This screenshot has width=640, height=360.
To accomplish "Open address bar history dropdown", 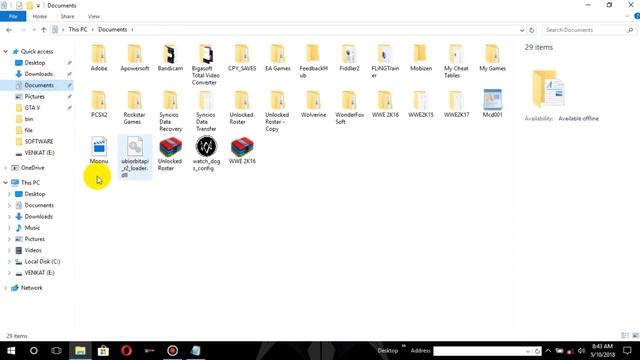I will click(x=522, y=30).
